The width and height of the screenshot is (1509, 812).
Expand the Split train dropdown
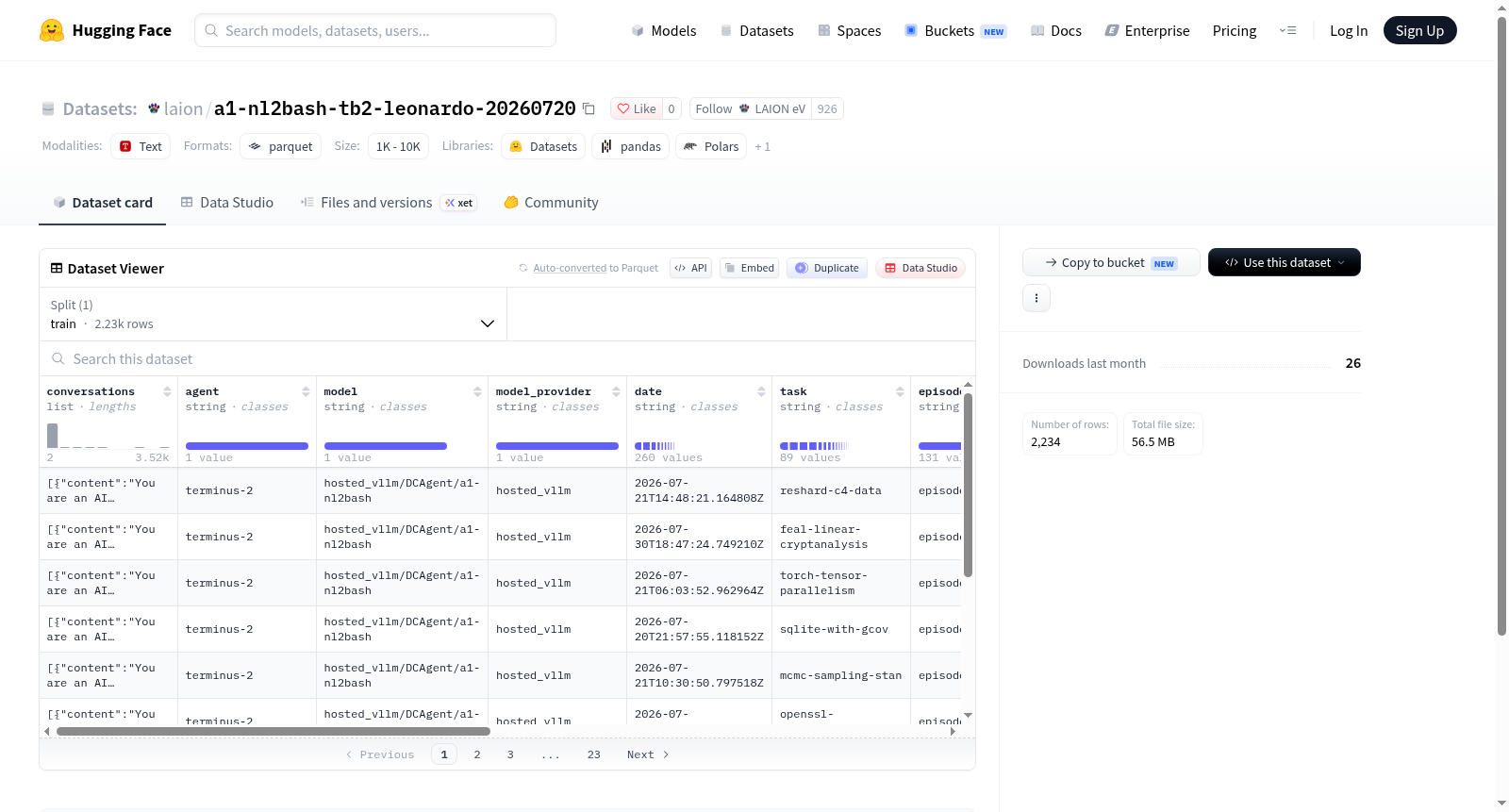274,314
